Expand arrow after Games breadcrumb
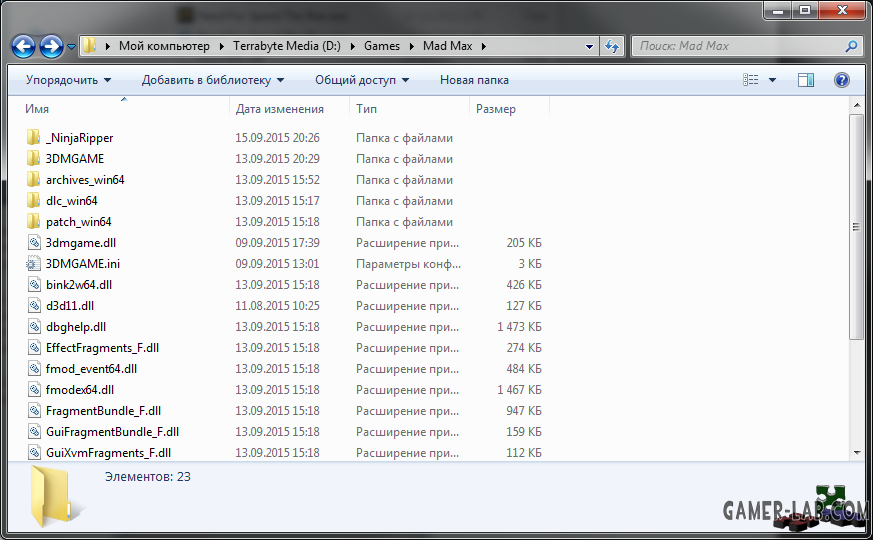This screenshot has width=873, height=540. tap(412, 46)
